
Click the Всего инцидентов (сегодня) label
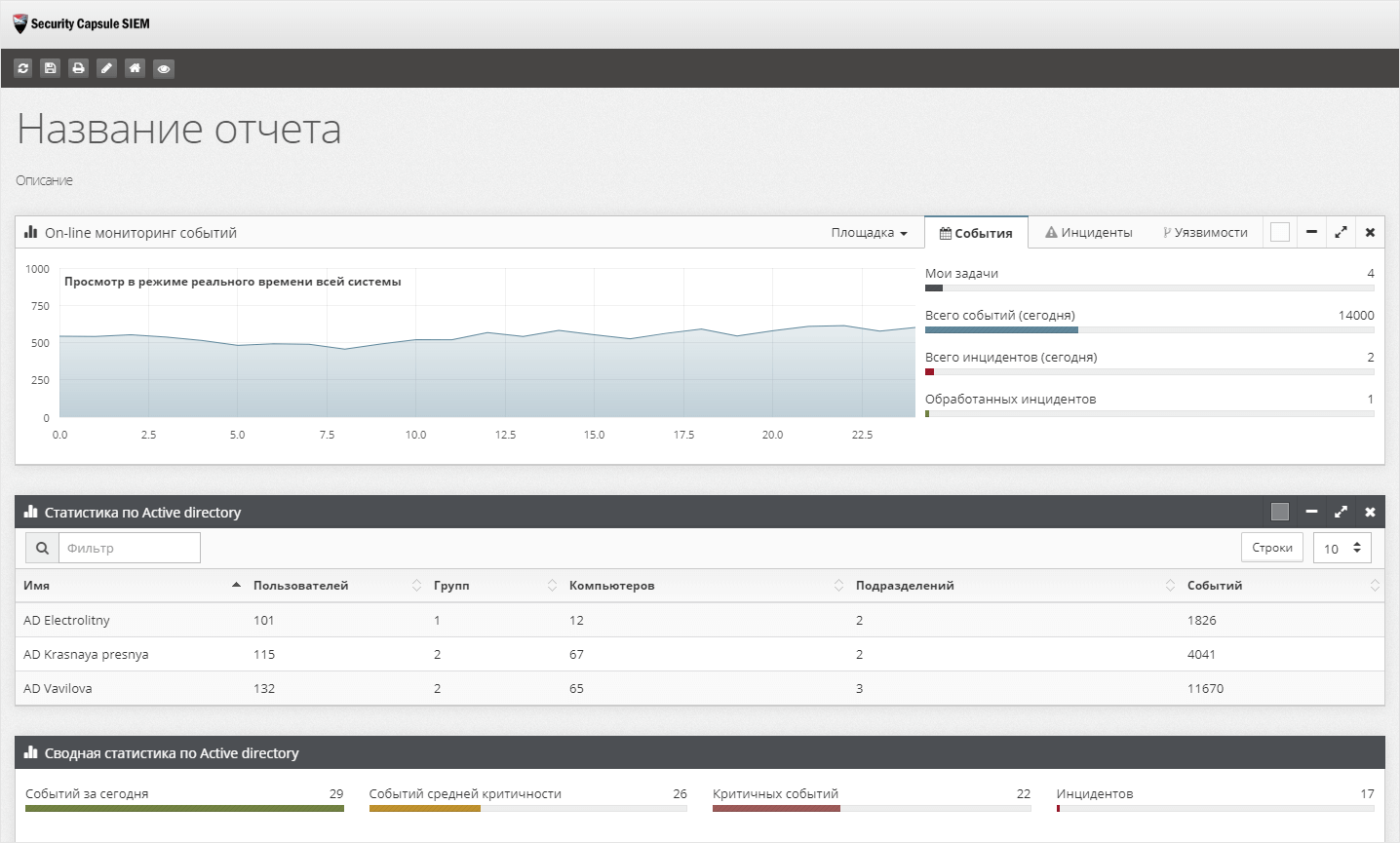tap(1011, 357)
